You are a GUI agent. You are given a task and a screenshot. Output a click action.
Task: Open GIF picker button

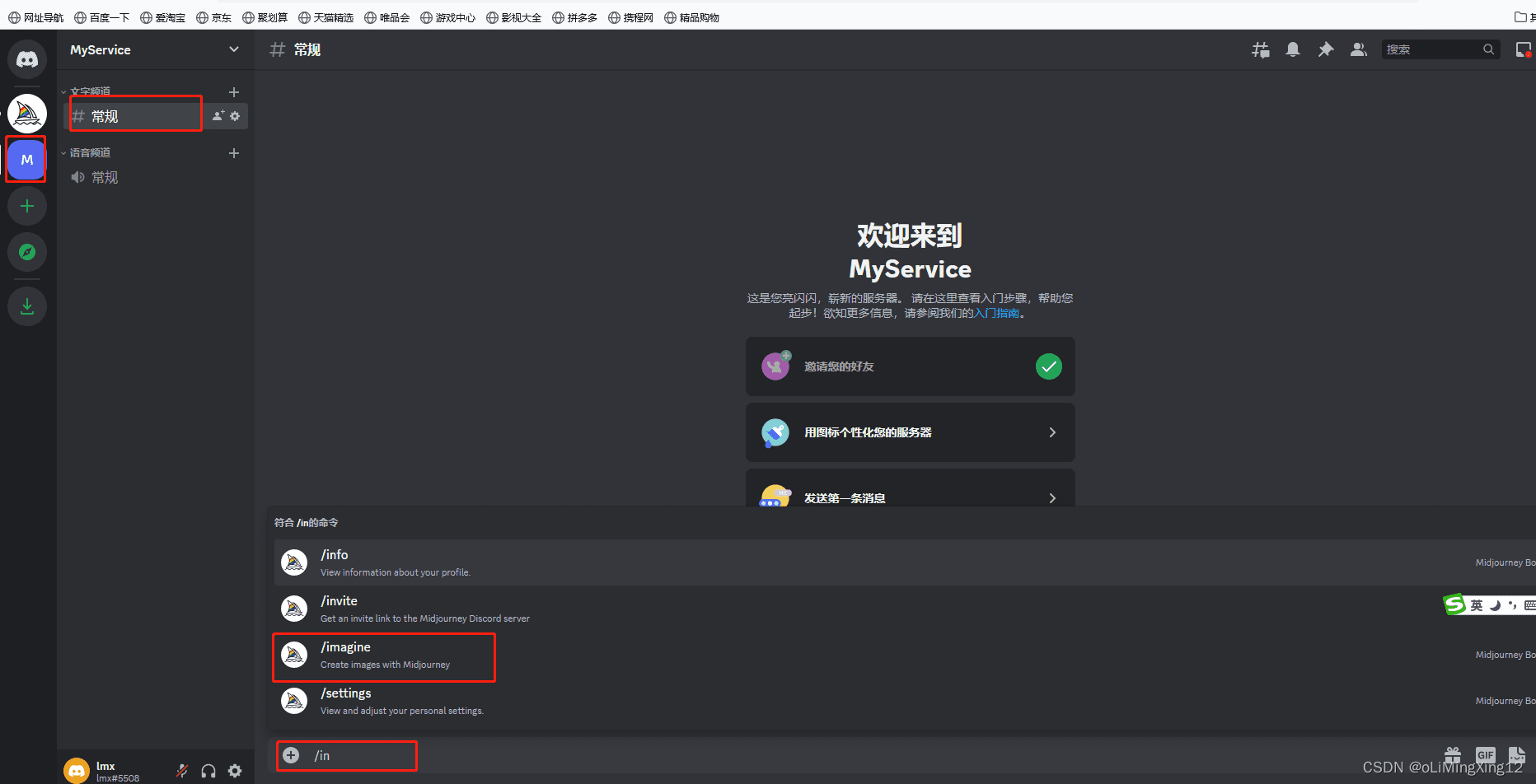click(x=1486, y=755)
